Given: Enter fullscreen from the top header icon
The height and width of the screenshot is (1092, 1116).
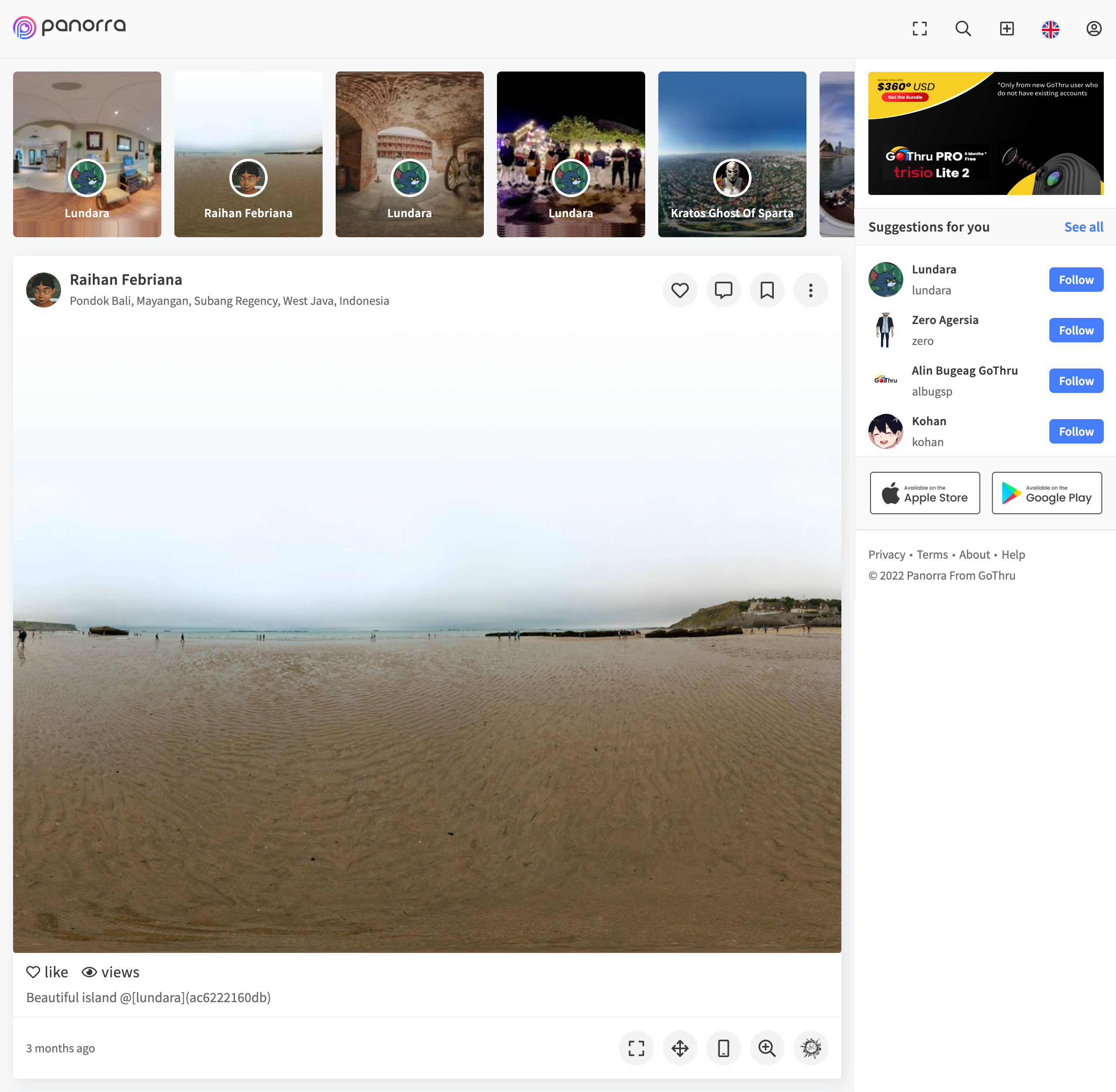Looking at the screenshot, I should tap(919, 29).
